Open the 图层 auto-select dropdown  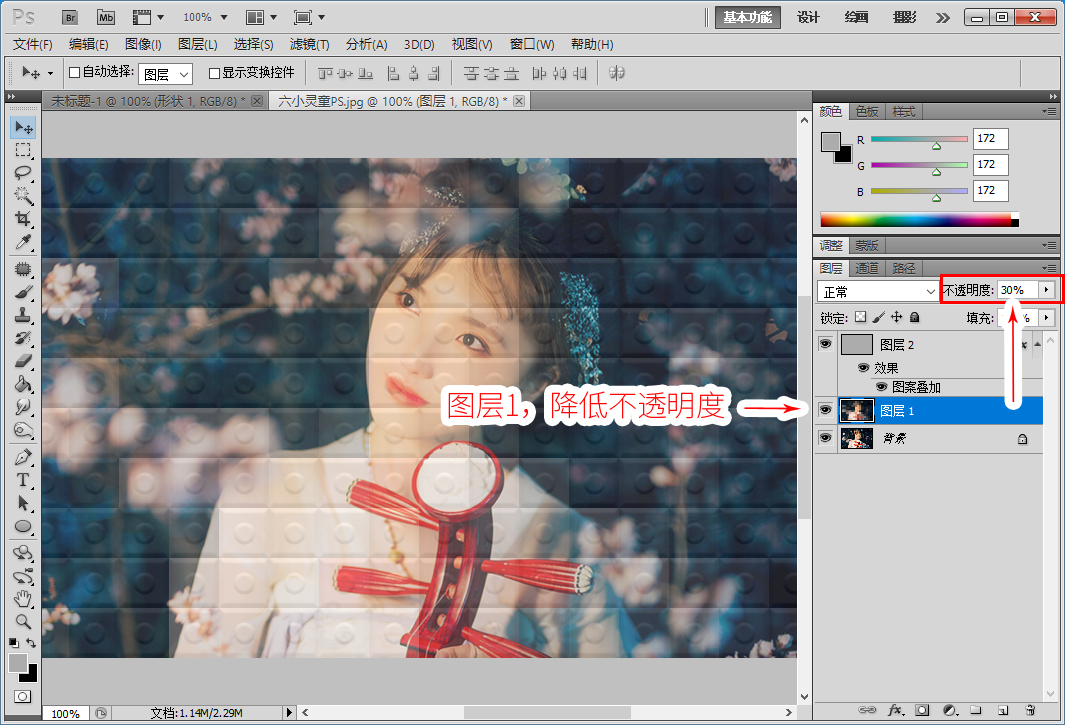pyautogui.click(x=166, y=73)
